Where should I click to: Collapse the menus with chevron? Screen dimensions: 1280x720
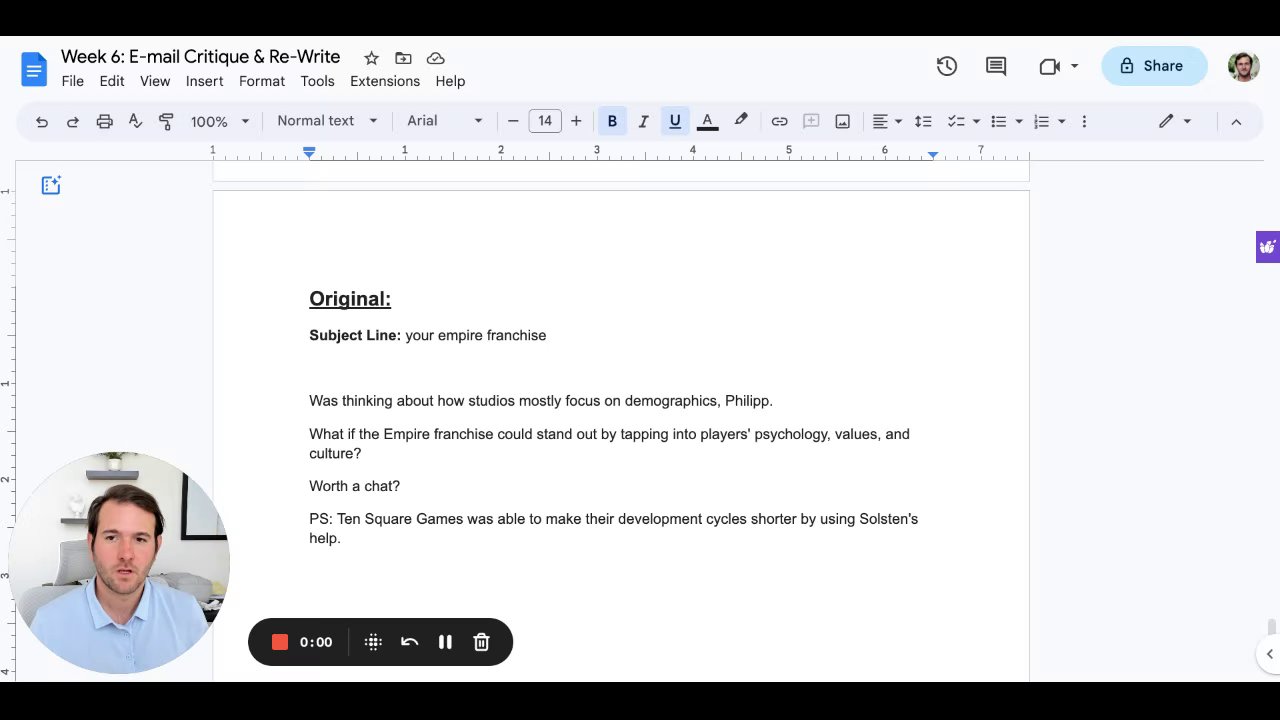click(1236, 121)
